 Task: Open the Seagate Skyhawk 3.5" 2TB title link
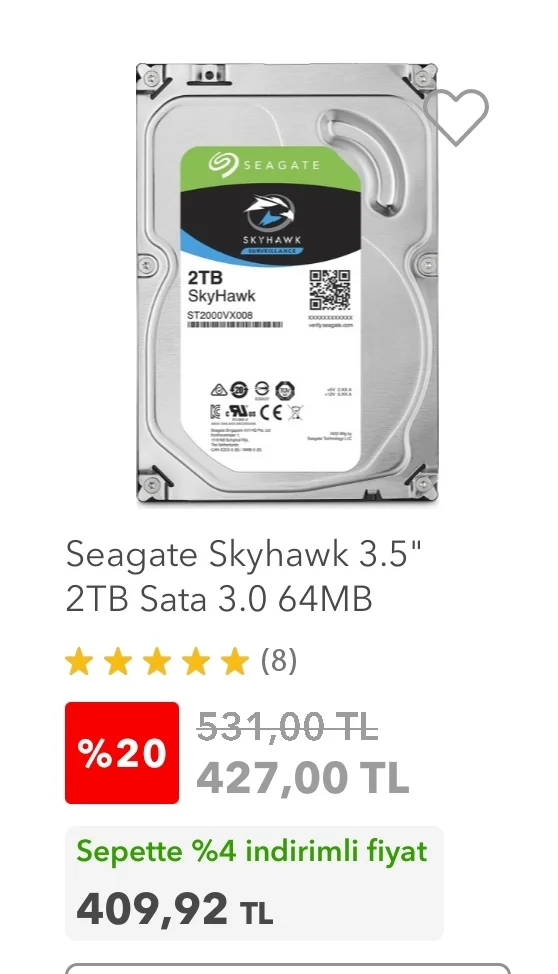pos(244,576)
